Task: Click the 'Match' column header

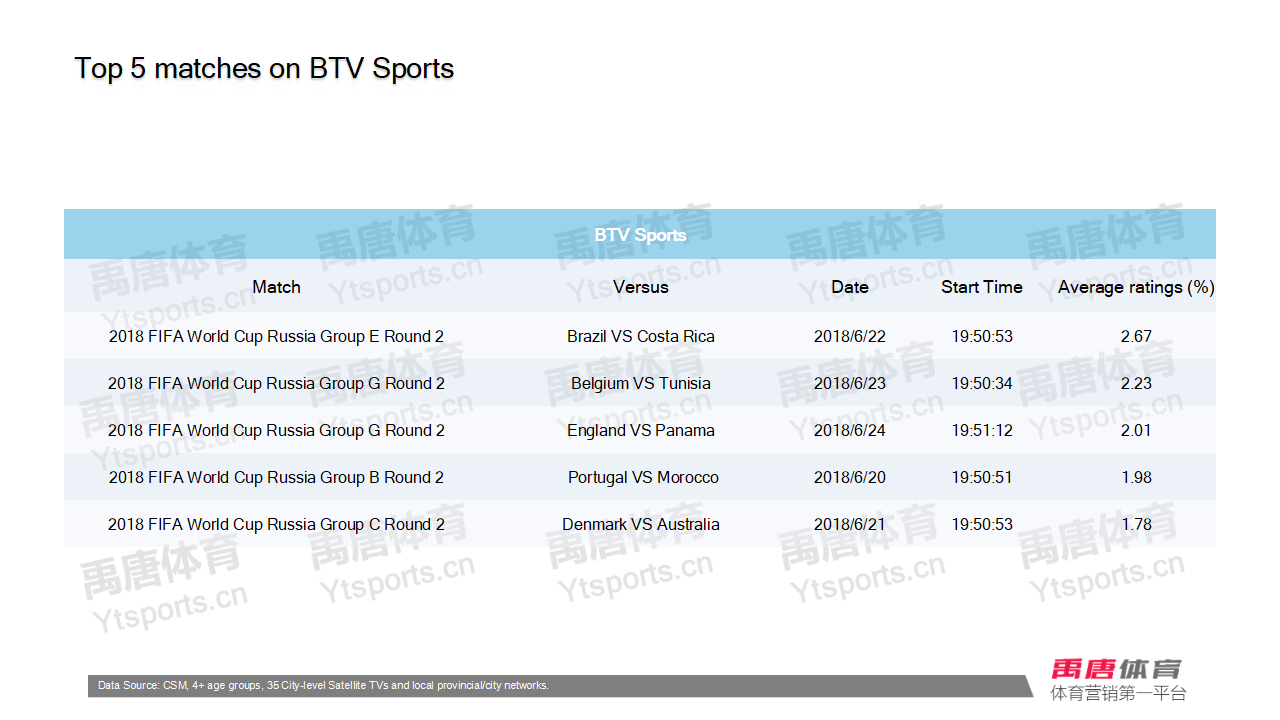Action: 276,287
